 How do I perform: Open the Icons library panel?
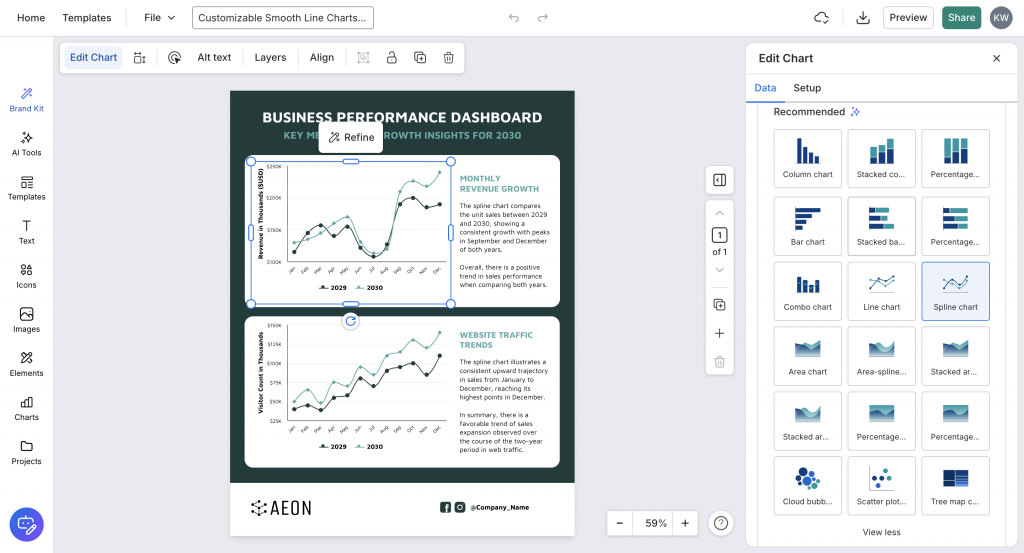(x=26, y=276)
